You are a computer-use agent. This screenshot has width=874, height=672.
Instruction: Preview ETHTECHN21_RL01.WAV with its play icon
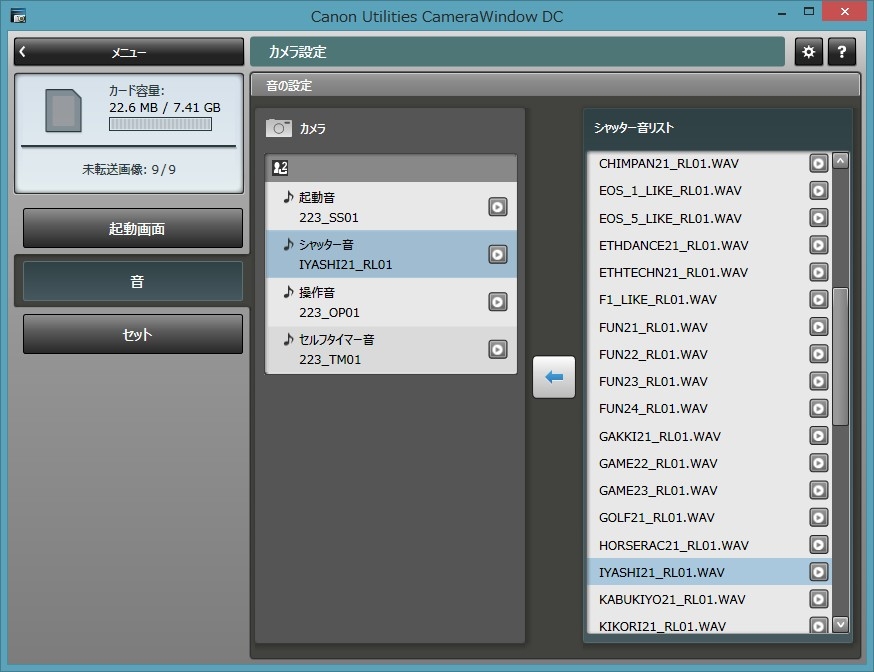pyautogui.click(x=818, y=272)
